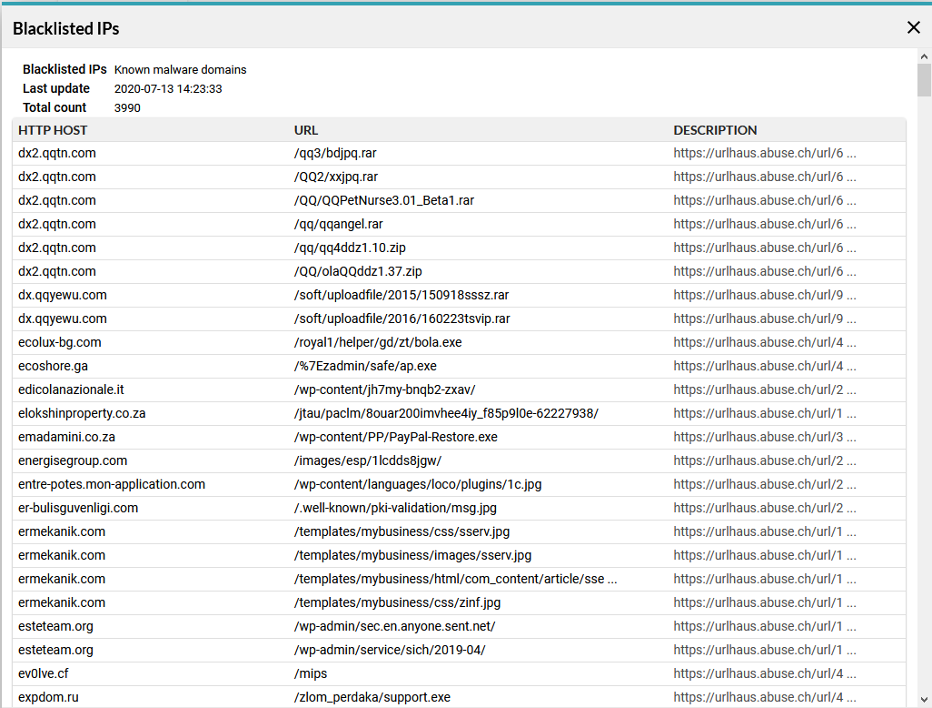Open urlhaus link for PayPal-Restore.exe row
Screen dimensions: 932x708
[764, 437]
